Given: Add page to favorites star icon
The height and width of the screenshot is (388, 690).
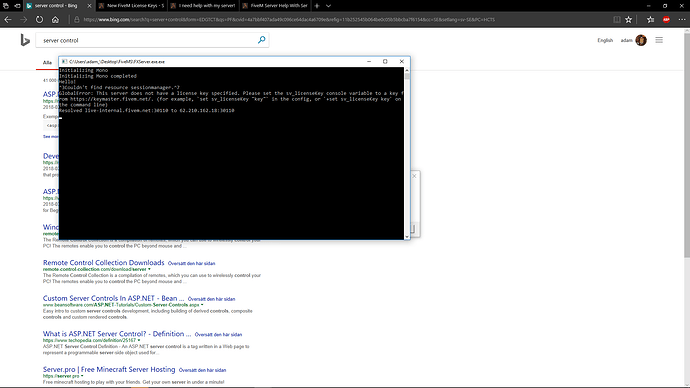Looking at the screenshot, I should (x=628, y=19).
